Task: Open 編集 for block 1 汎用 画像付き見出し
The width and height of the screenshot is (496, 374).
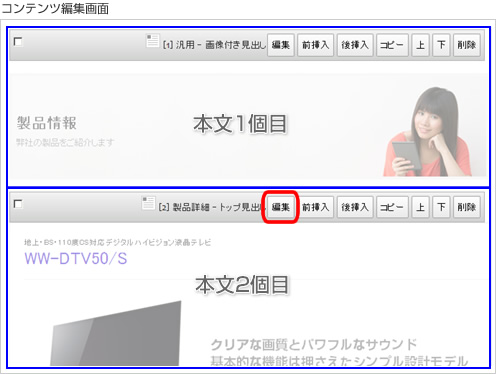Action: (281, 45)
